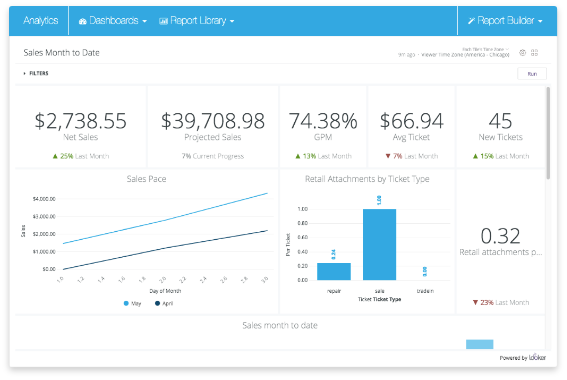Click the sale bar in Retail Attachments chart
This screenshot has width=567, height=380.
tap(379, 244)
